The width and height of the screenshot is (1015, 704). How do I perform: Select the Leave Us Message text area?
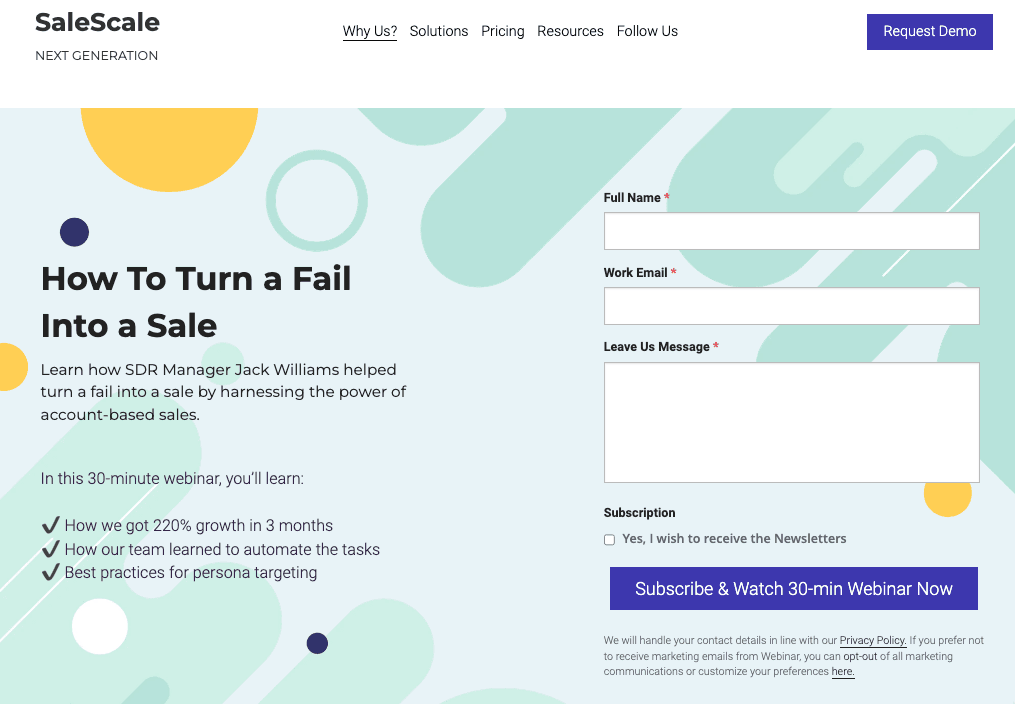791,422
